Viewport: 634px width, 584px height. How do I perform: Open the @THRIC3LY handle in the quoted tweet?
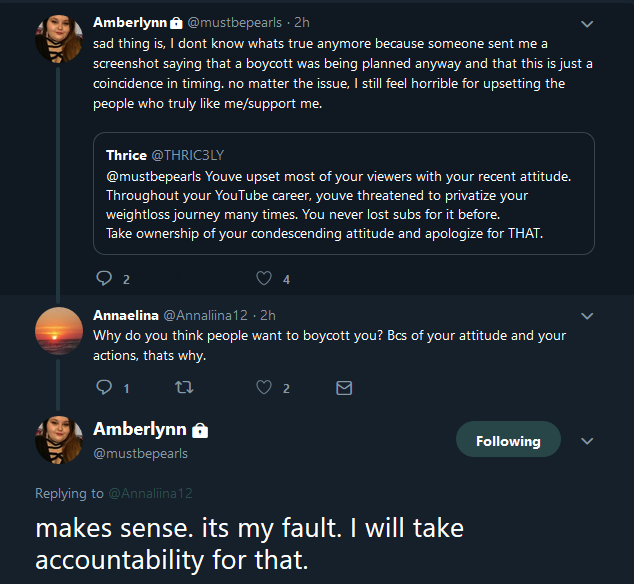coord(188,155)
